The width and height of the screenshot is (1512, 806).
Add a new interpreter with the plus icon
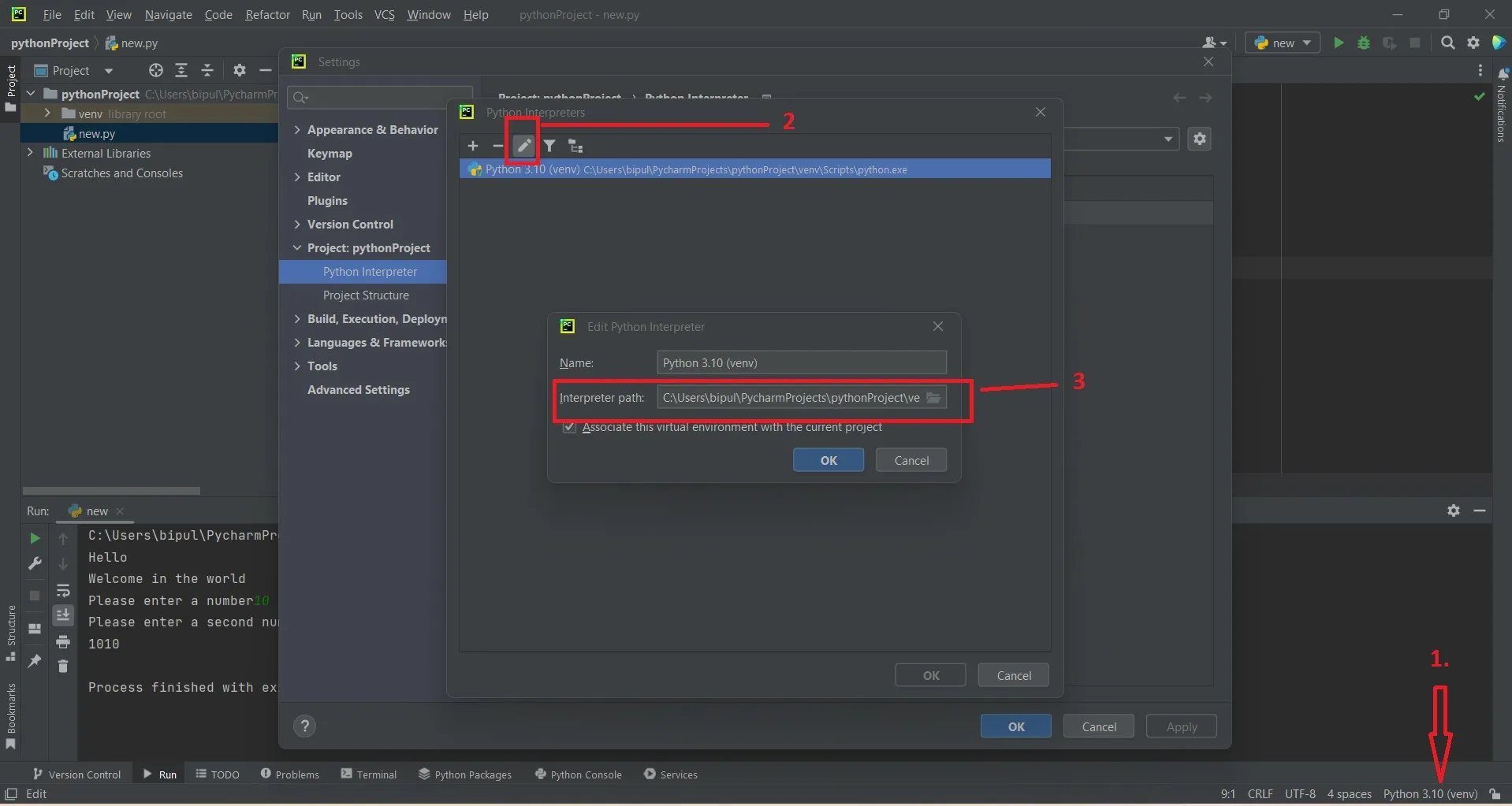[473, 146]
